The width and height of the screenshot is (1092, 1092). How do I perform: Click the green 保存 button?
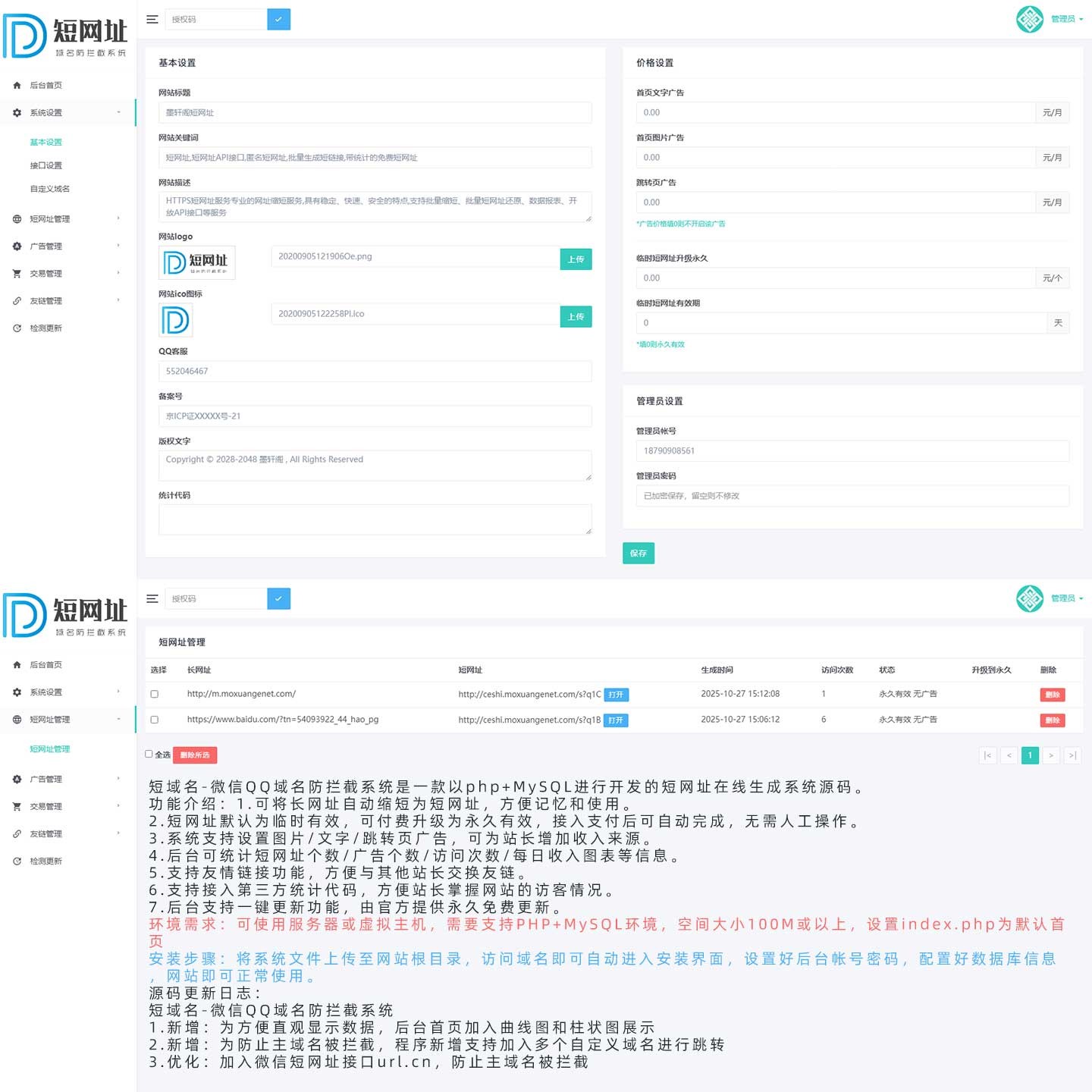click(638, 554)
